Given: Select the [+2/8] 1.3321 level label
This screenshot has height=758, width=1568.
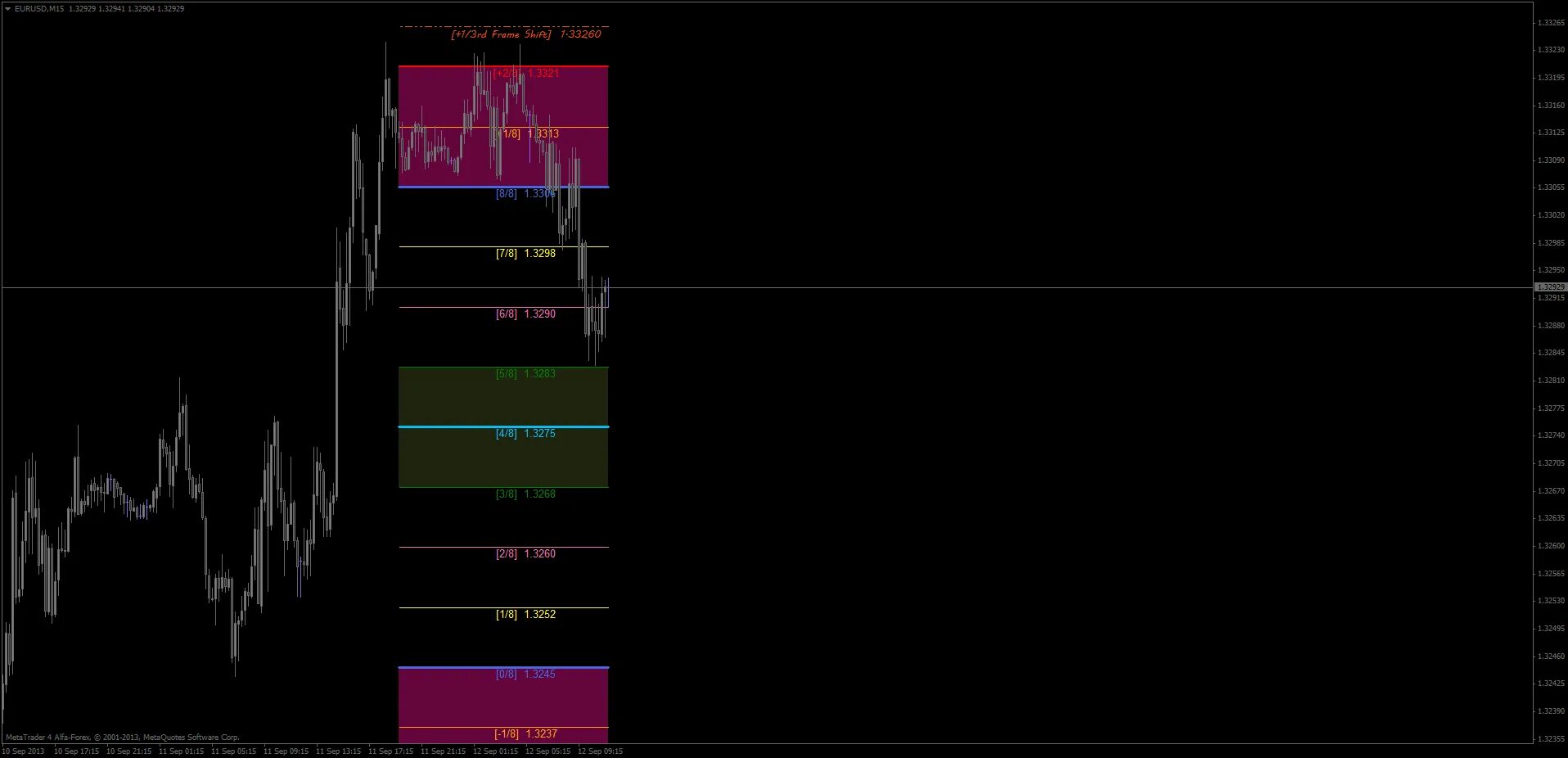Looking at the screenshot, I should coord(526,74).
